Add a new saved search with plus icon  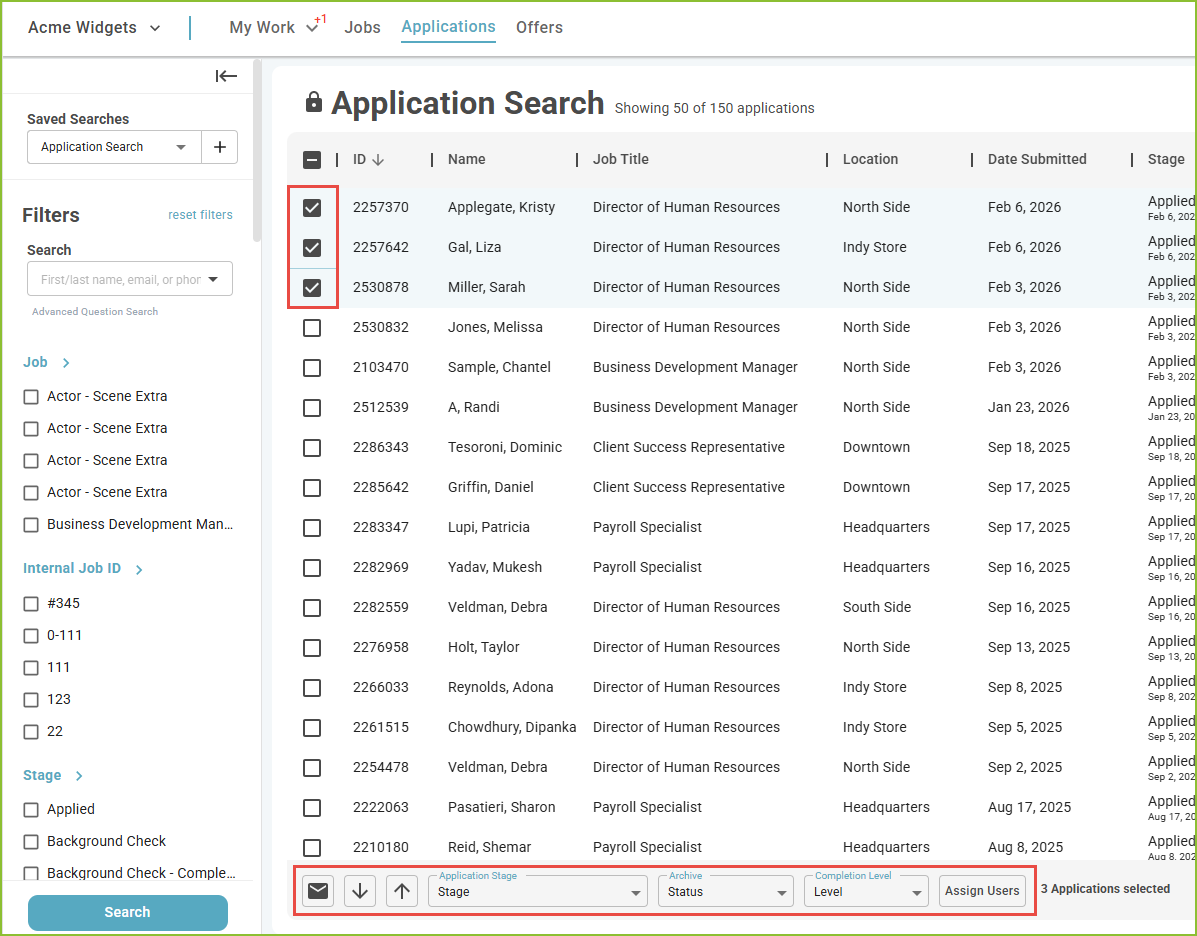click(x=220, y=147)
